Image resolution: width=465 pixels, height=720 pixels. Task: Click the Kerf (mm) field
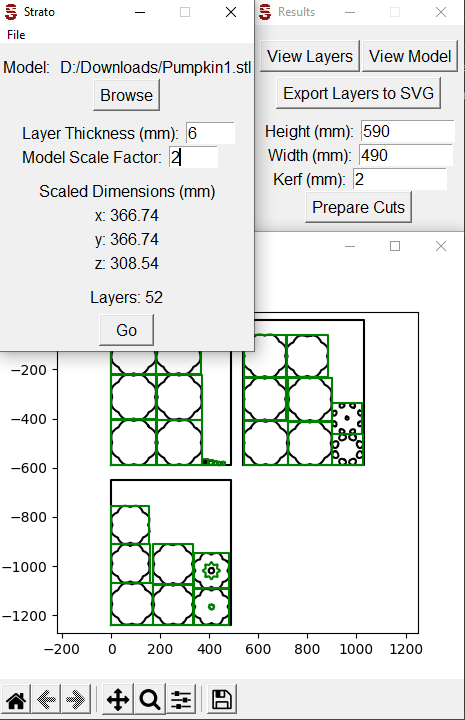400,179
